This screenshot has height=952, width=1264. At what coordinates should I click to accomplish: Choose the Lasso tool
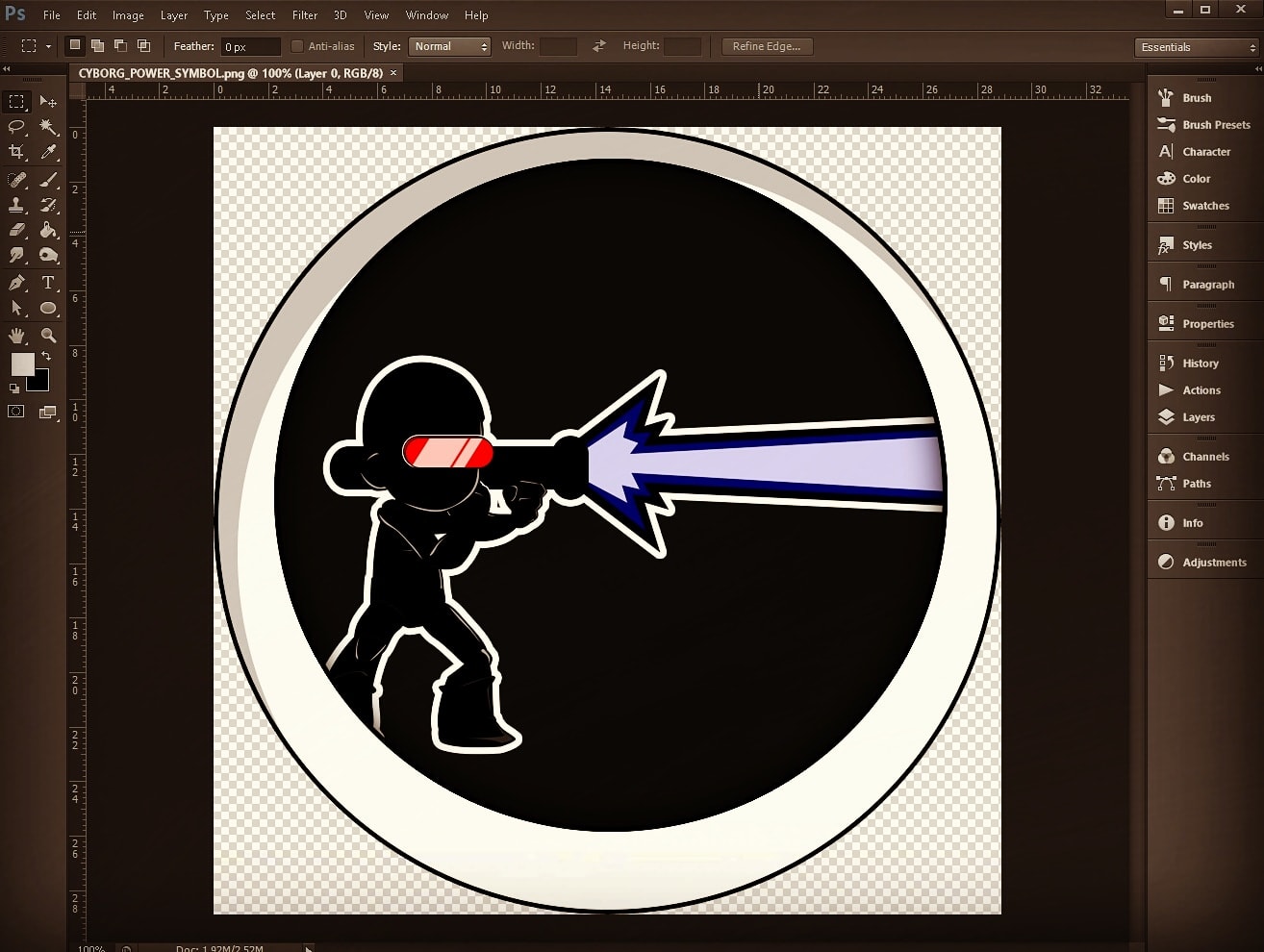pyautogui.click(x=16, y=127)
